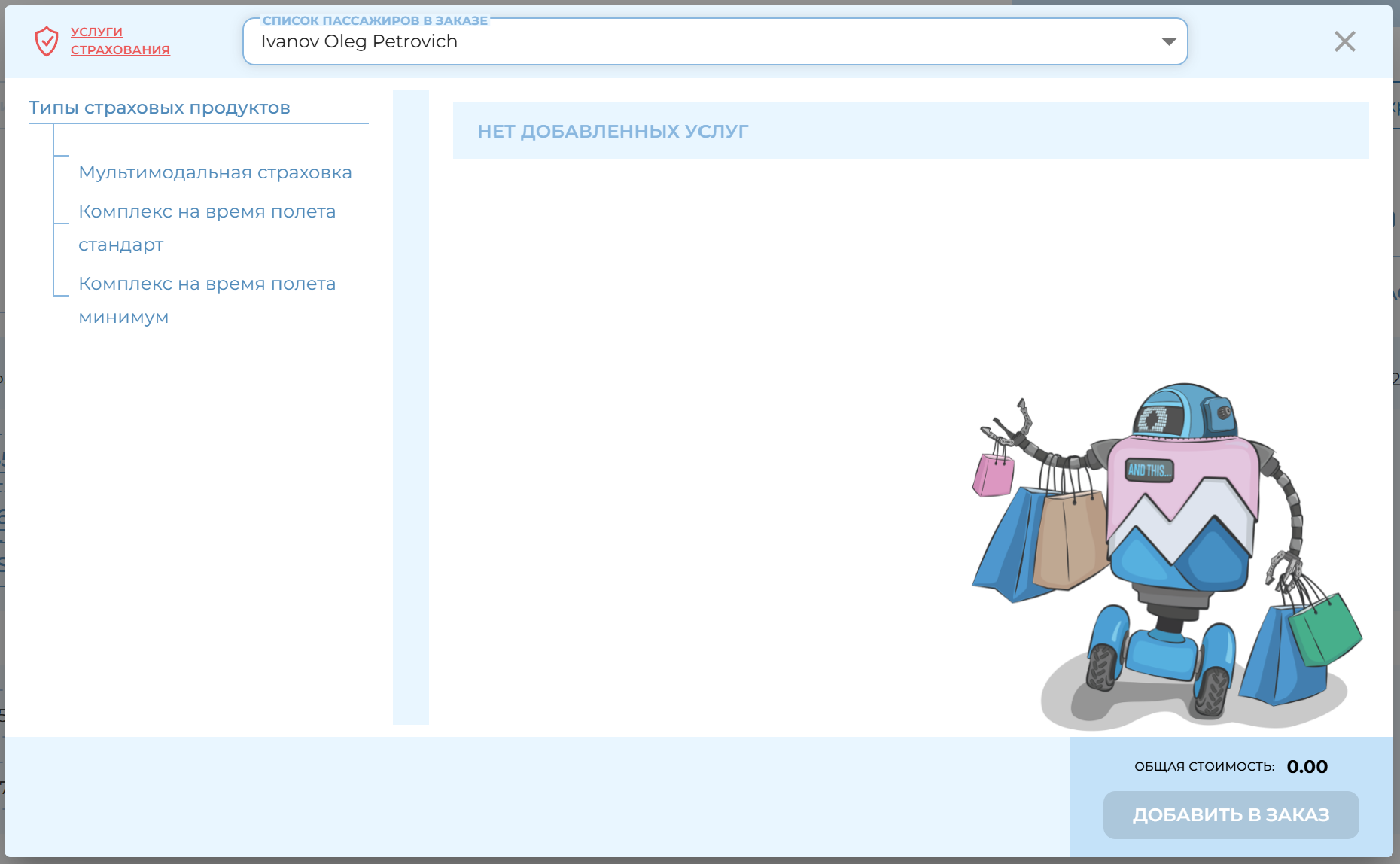The height and width of the screenshot is (864, 1400).
Task: Click the beige shopping bag on the robot's arm
Action: point(1069,538)
